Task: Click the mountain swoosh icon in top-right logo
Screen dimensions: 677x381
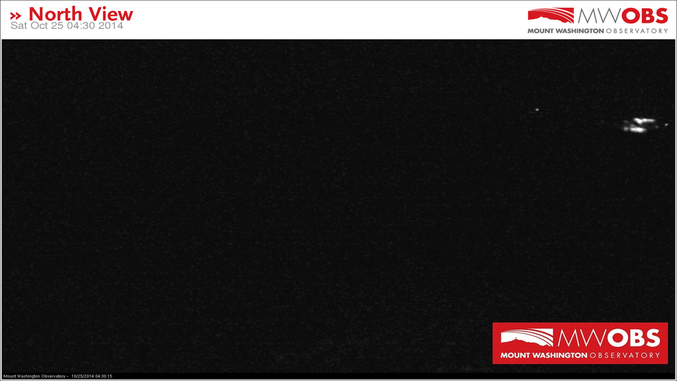Action: [551, 15]
